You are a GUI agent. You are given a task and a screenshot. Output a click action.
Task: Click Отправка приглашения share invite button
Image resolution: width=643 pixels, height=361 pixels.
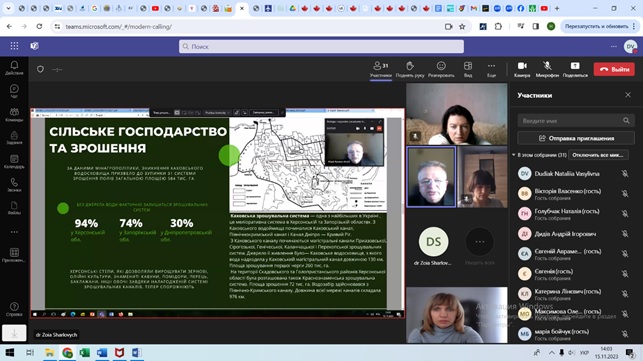pos(576,138)
